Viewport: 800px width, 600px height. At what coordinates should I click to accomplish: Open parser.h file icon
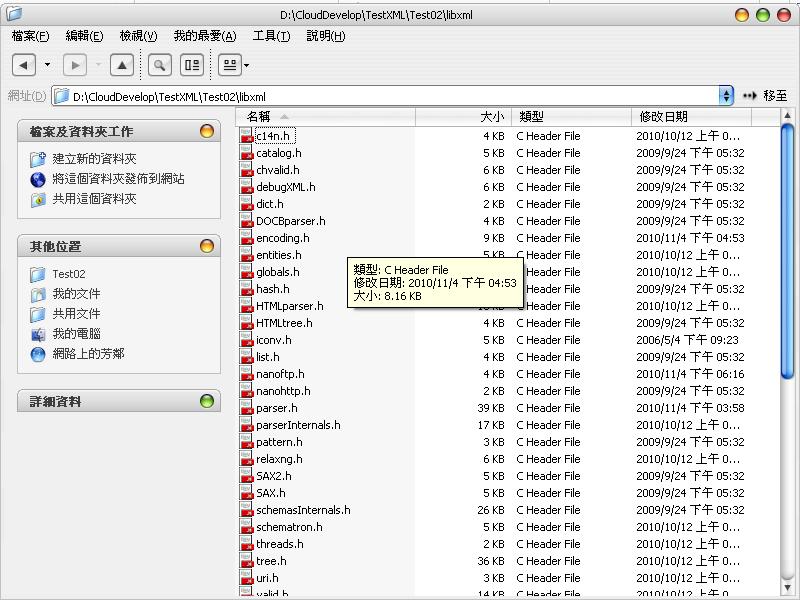pyautogui.click(x=246, y=408)
